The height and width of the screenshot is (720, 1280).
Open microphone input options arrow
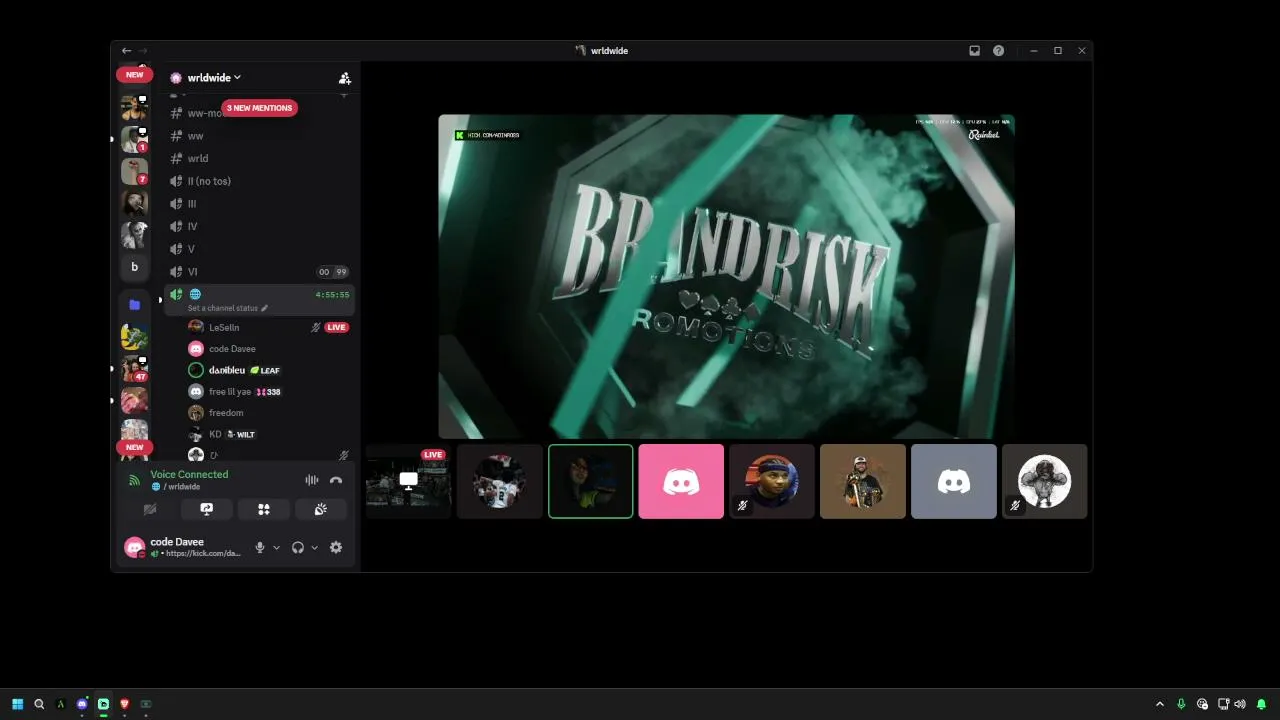click(276, 548)
